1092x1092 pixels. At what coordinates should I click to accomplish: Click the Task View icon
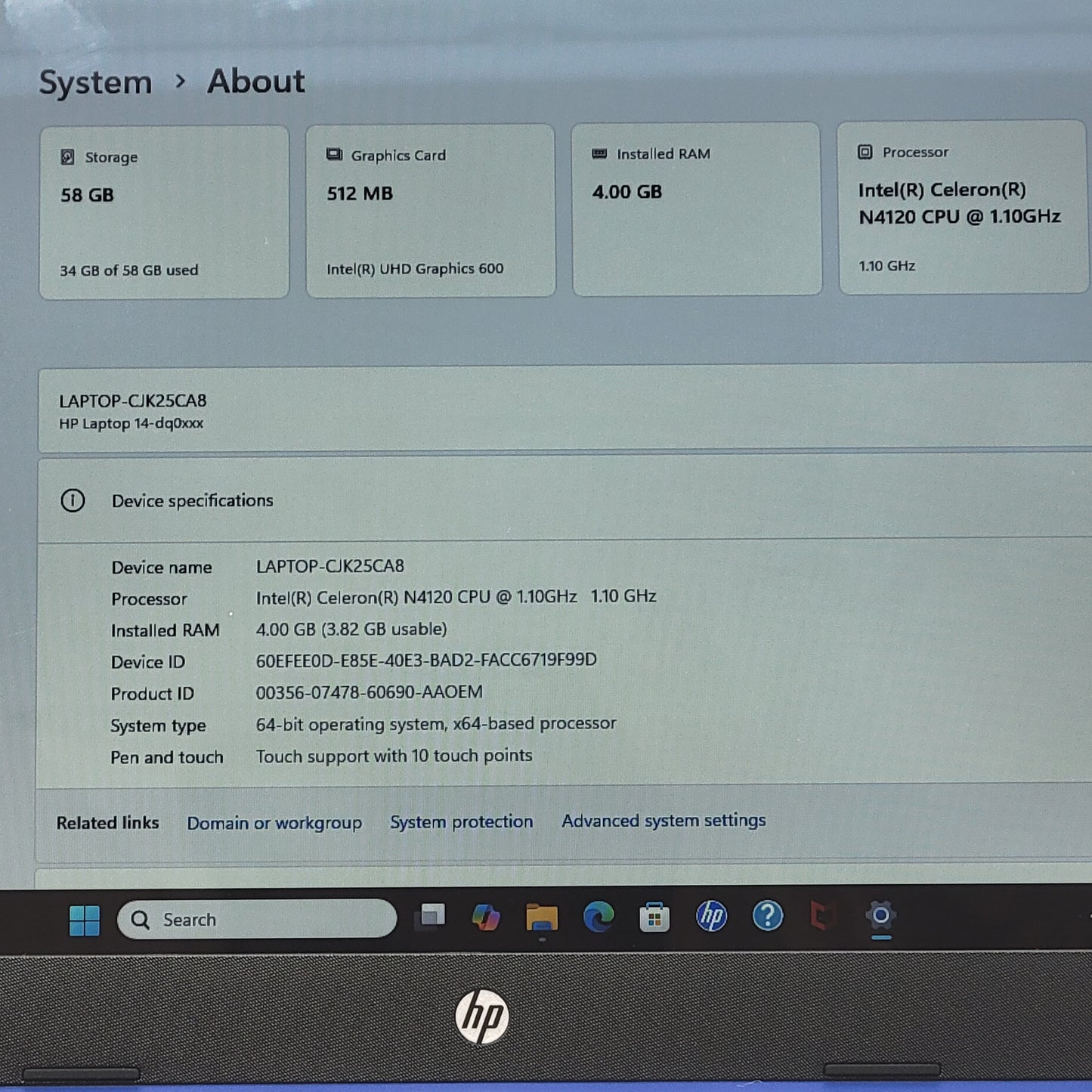pyautogui.click(x=431, y=917)
